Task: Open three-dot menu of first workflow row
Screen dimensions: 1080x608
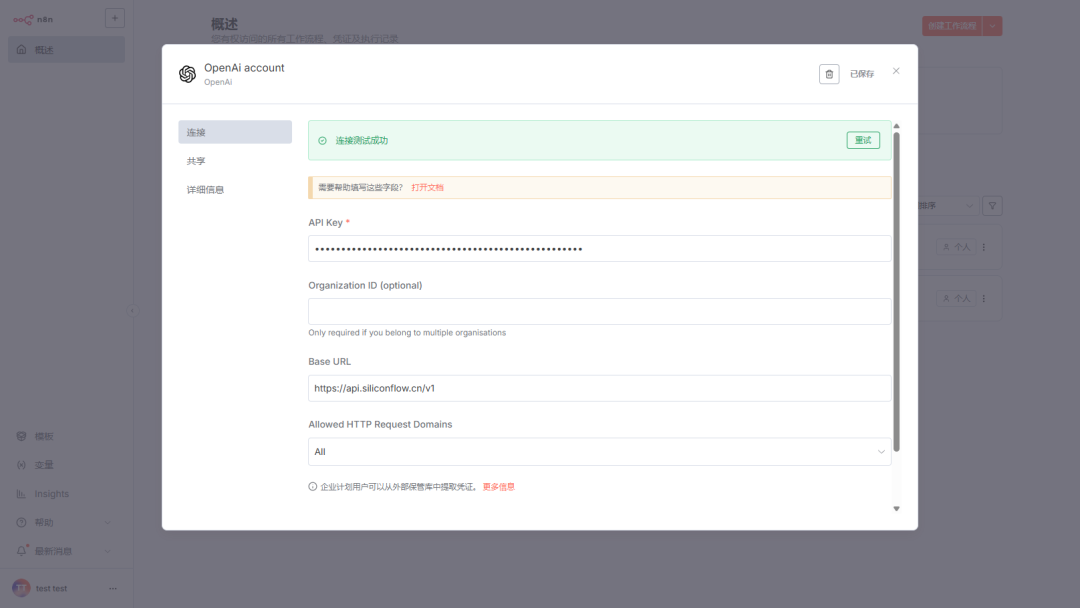Action: 984,247
